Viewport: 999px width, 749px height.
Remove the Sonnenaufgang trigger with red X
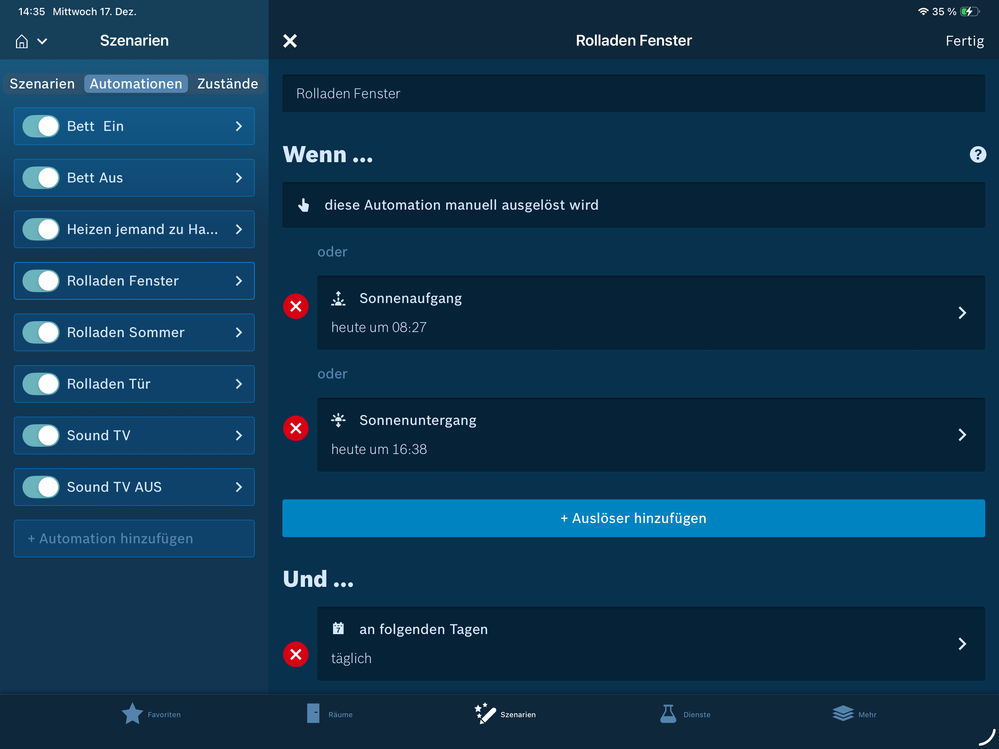[296, 307]
